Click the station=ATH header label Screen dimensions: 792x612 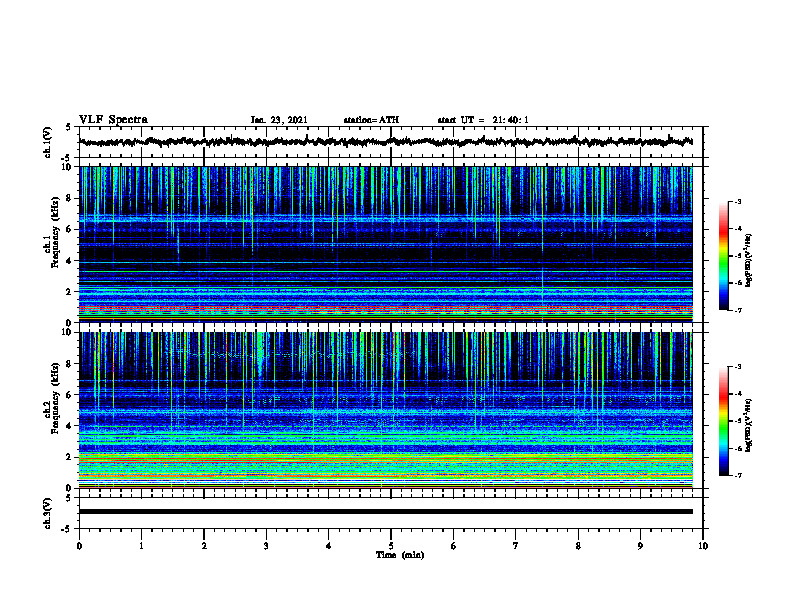(371, 120)
